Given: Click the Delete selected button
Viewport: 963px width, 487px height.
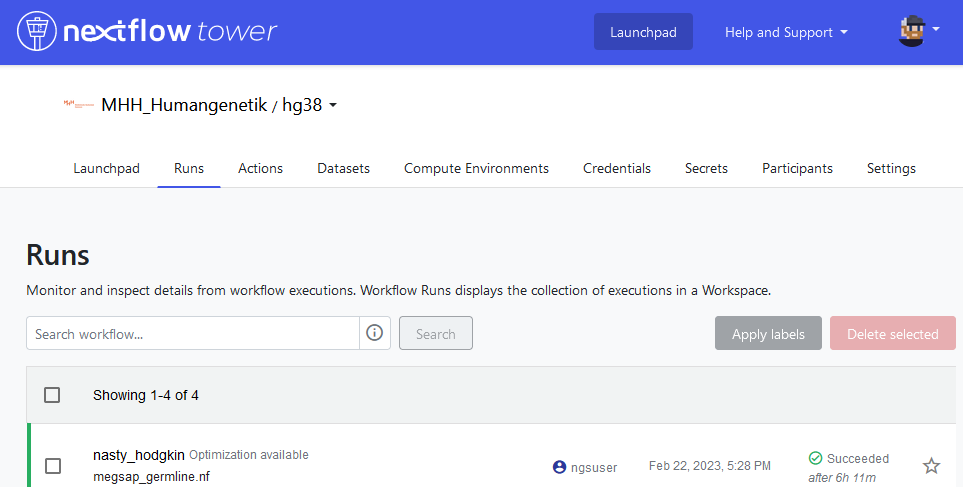Looking at the screenshot, I should [892, 334].
